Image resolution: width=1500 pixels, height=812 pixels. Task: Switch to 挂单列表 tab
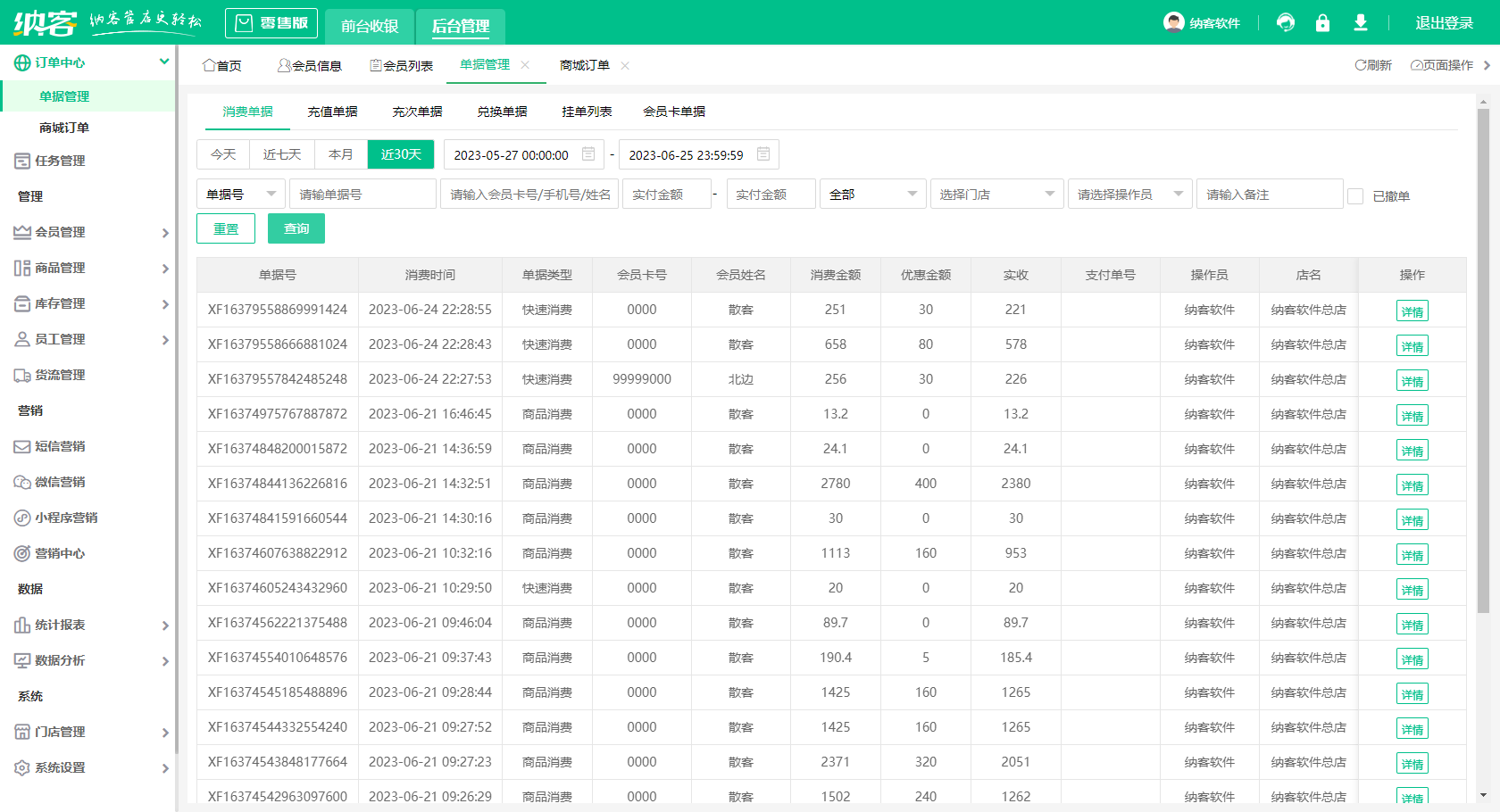point(587,112)
